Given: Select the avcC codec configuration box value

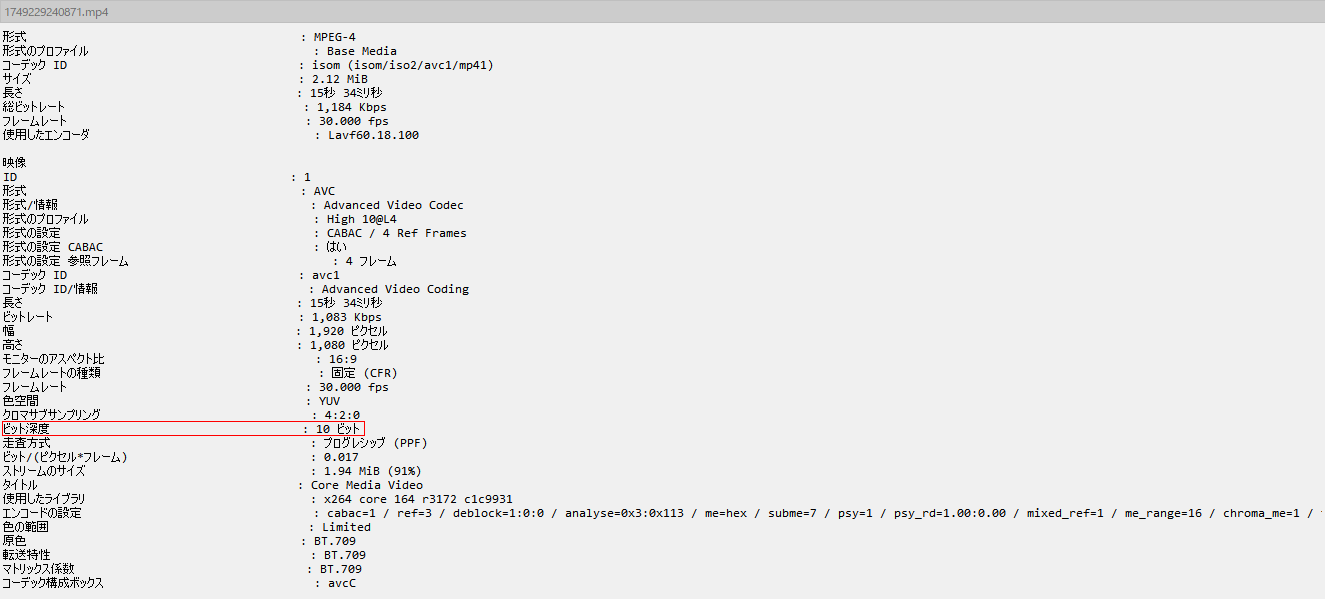Looking at the screenshot, I should click(x=341, y=583).
